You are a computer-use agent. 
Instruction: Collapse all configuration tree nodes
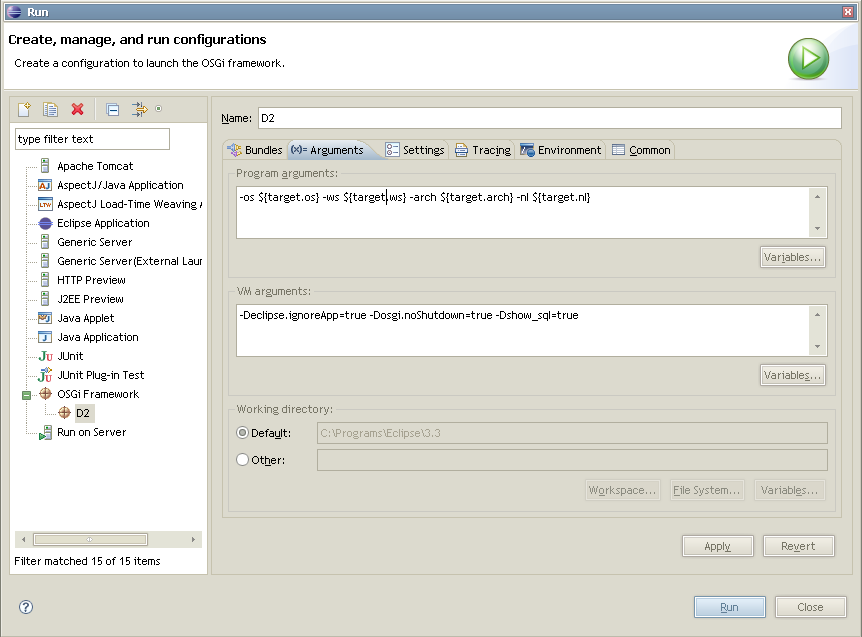(x=113, y=109)
